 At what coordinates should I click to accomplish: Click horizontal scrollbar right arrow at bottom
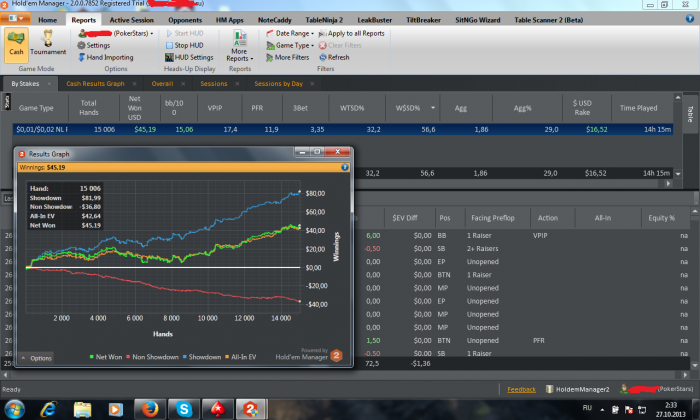pos(685,375)
